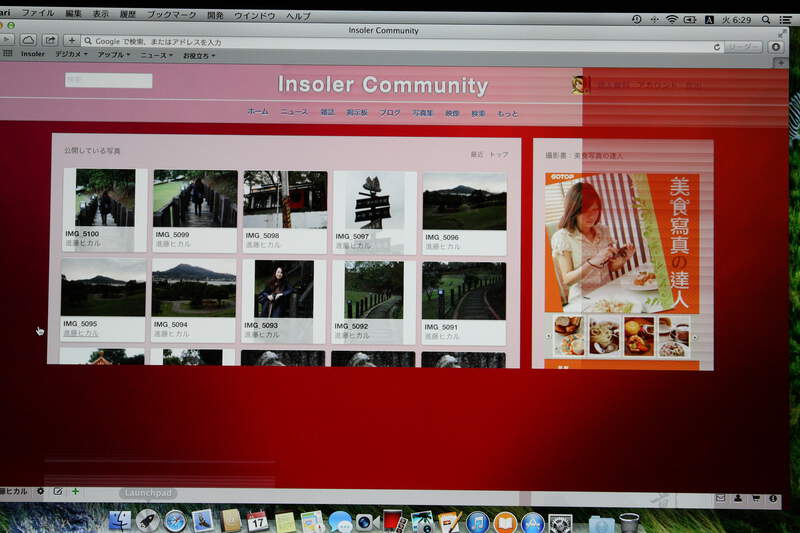Screen dimensions: 800x533
Task: Click the user profile icon in the bottom bar
Action: click(x=738, y=497)
